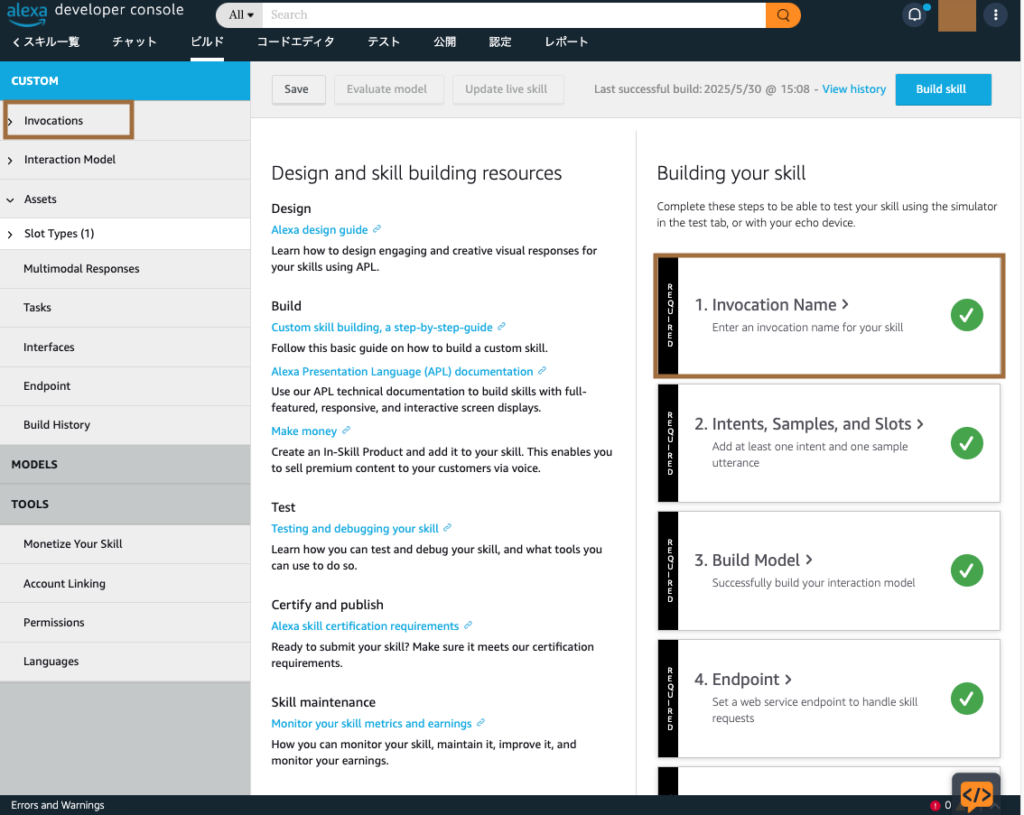Click the green checkmark for Intents, Samples, and Slots
Screen dimensions: 1024x815
click(967, 443)
